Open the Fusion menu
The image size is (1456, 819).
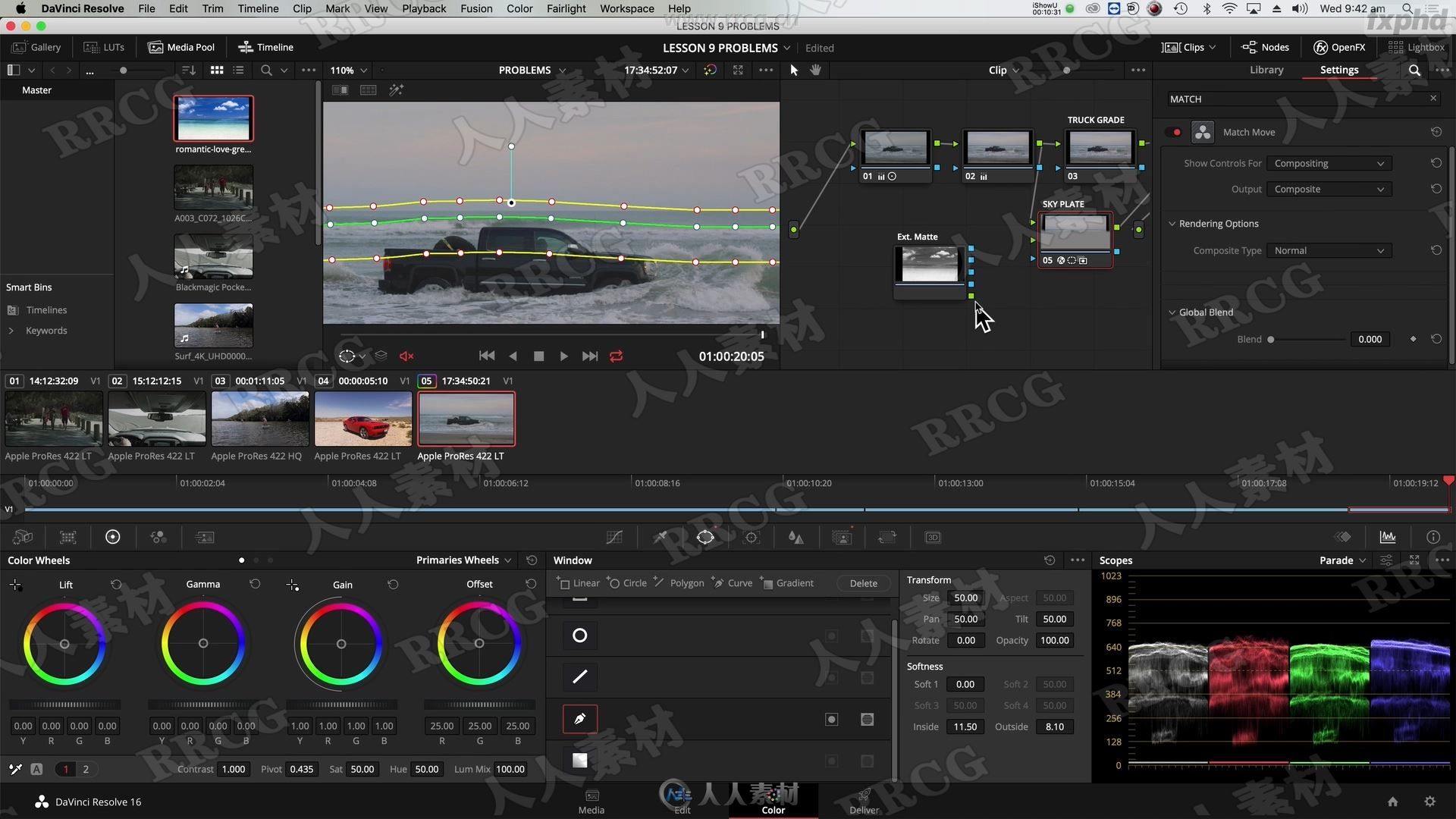click(x=476, y=8)
